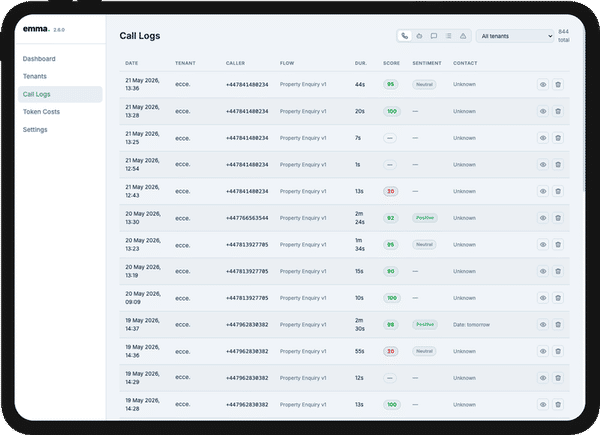Screen dimensions: 600x435
Task: View details of 20 May 13:23 call
Action: [543, 245]
